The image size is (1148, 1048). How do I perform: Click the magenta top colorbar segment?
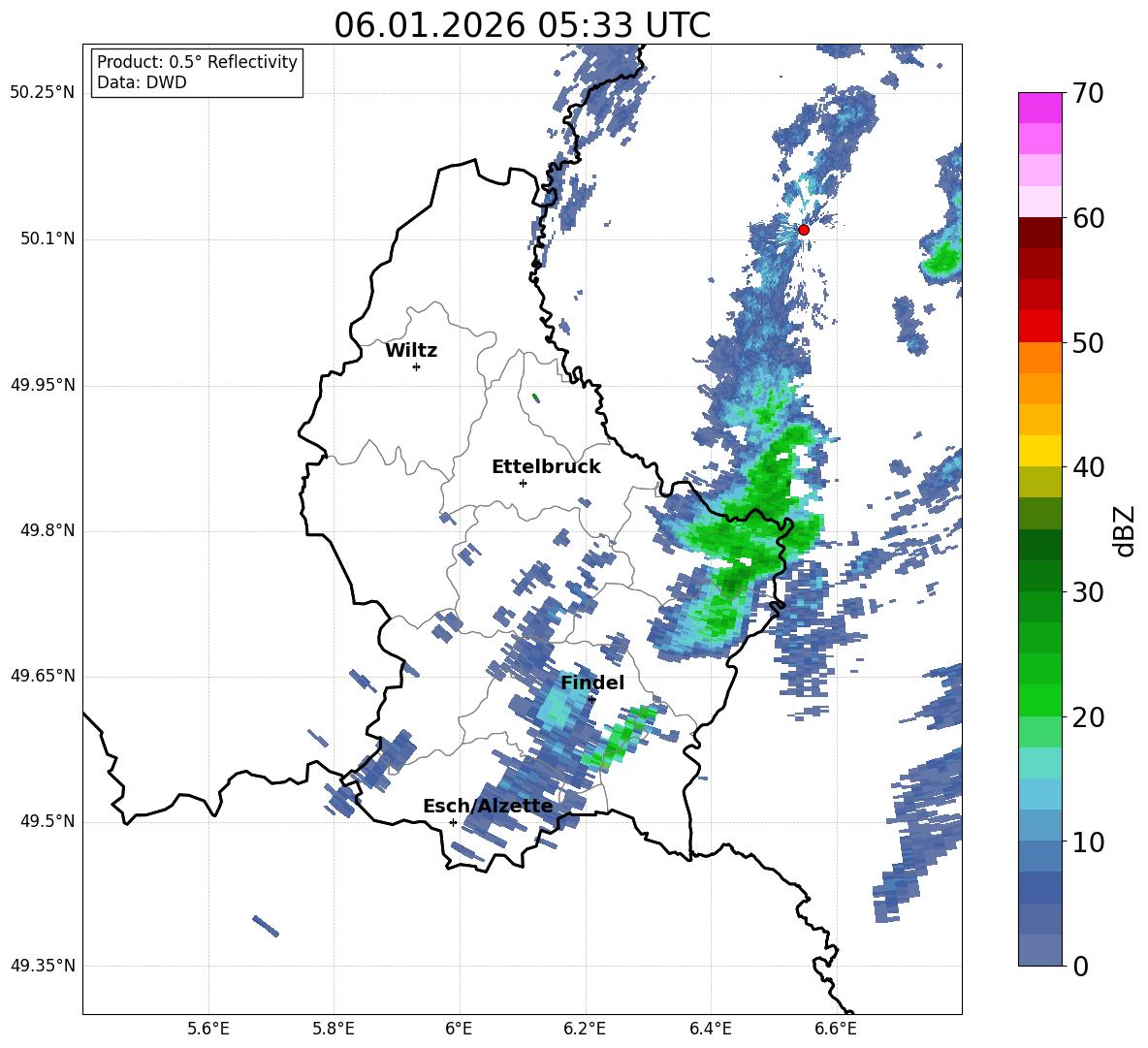(x=1039, y=108)
